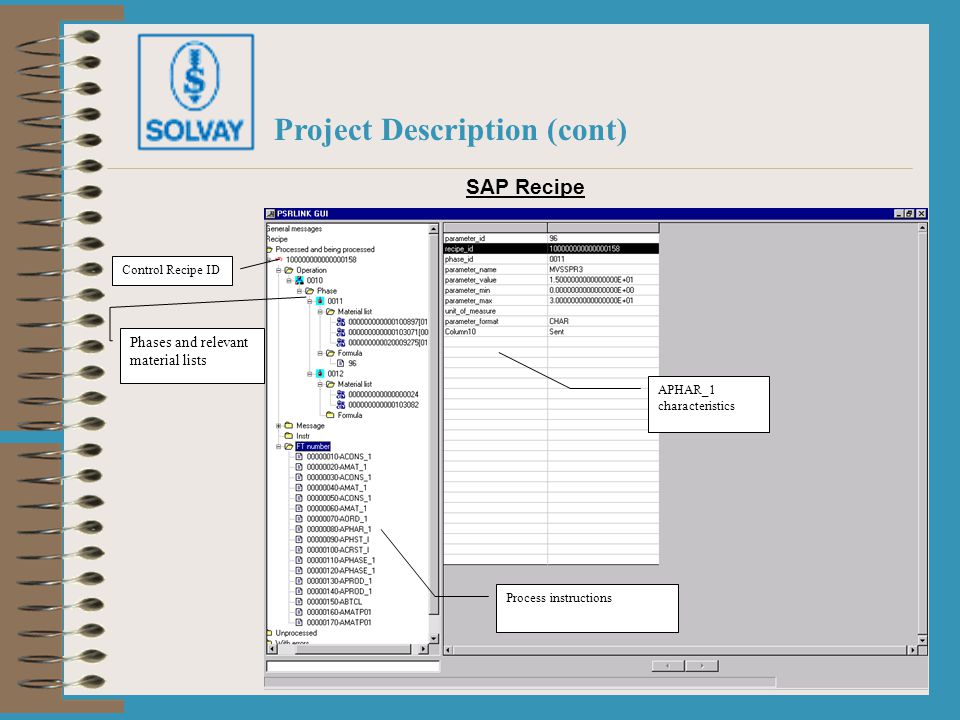Click the tree panel down scroll arrow
The image size is (960, 720).
434,639
